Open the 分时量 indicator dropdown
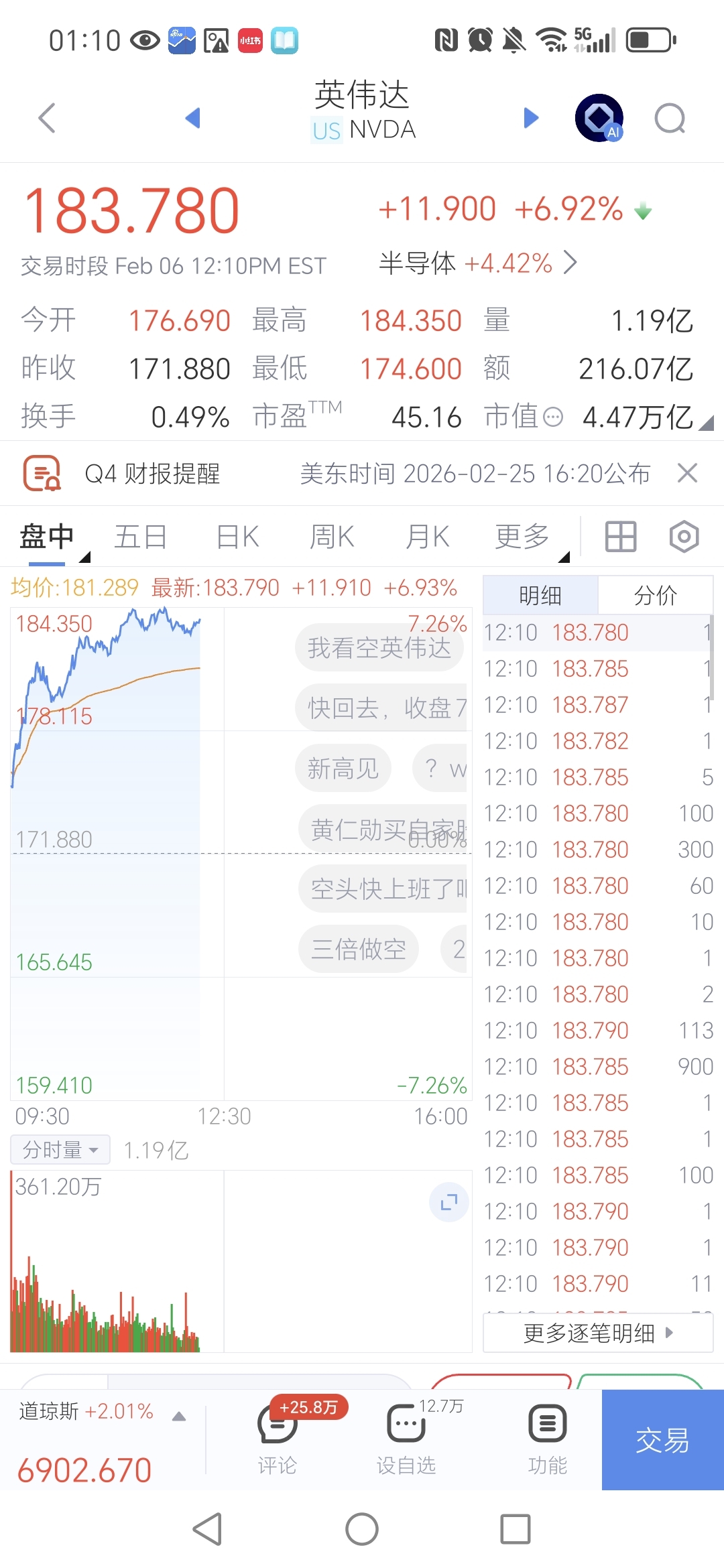This screenshot has height=1568, width=724. 60,1150
